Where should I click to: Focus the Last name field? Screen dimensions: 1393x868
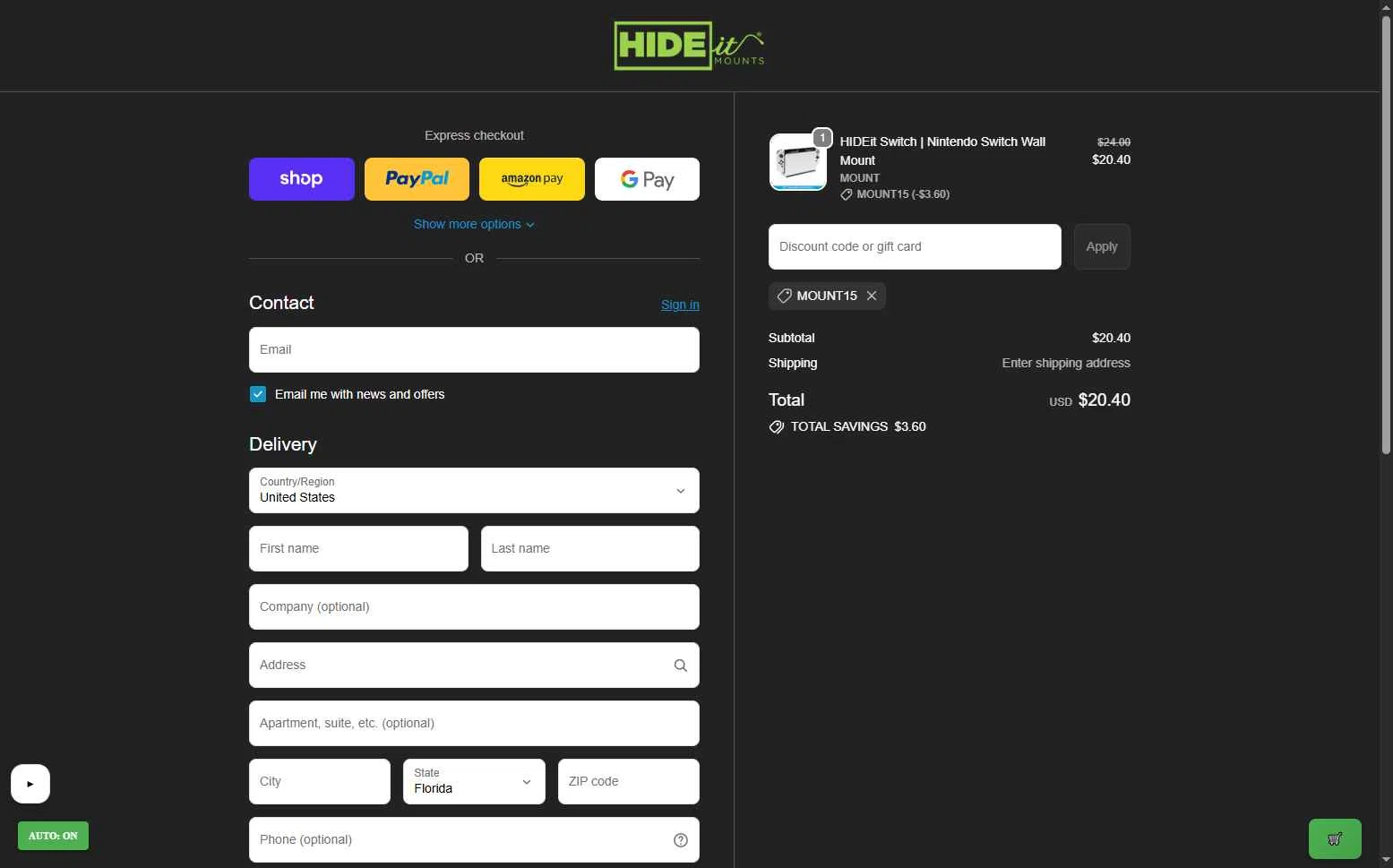tap(589, 548)
